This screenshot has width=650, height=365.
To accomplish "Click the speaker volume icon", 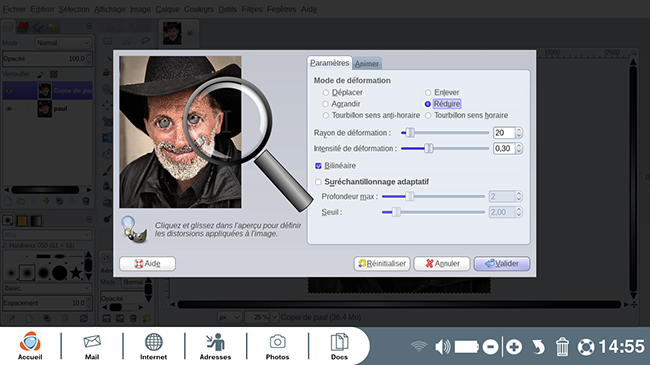I will coord(442,347).
